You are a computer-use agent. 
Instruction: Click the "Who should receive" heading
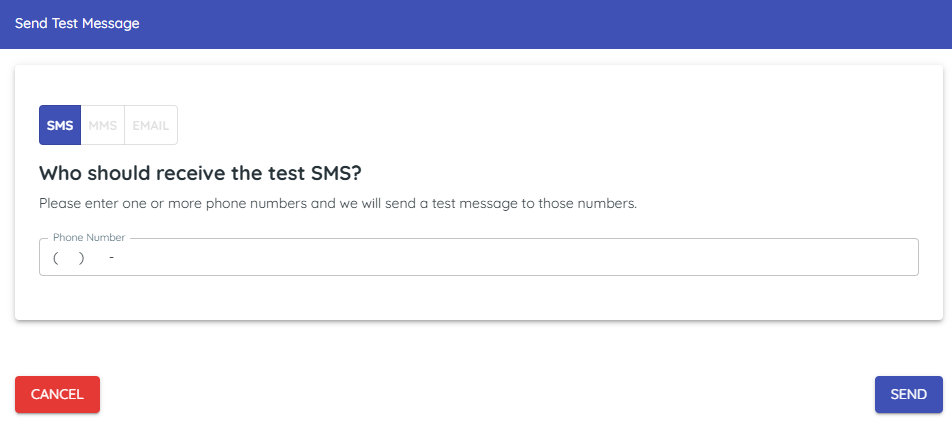pyautogui.click(x=200, y=173)
